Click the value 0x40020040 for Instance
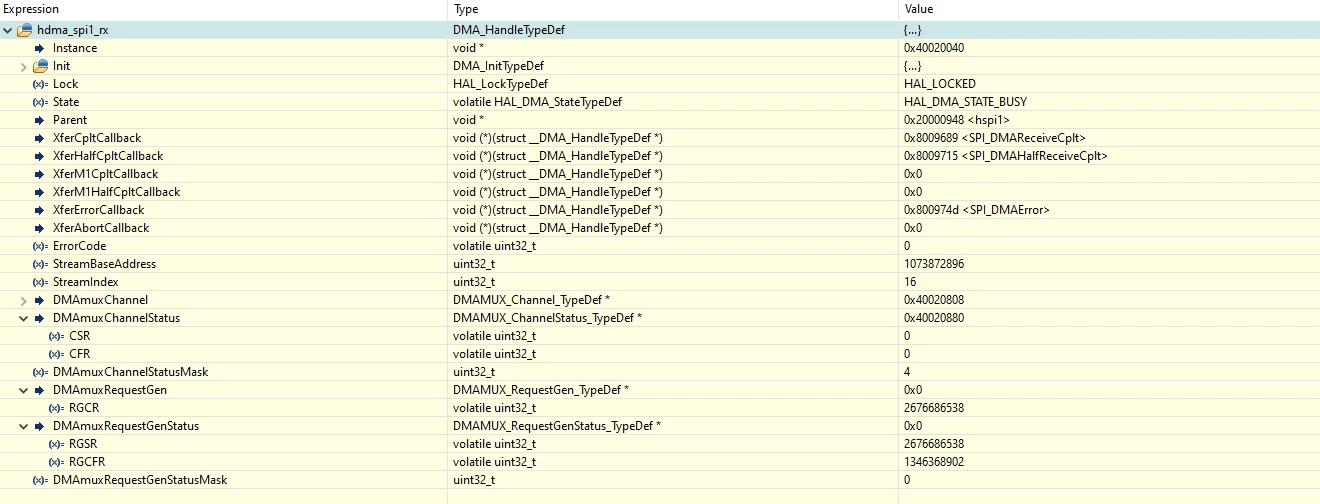1320x504 pixels. click(934, 48)
